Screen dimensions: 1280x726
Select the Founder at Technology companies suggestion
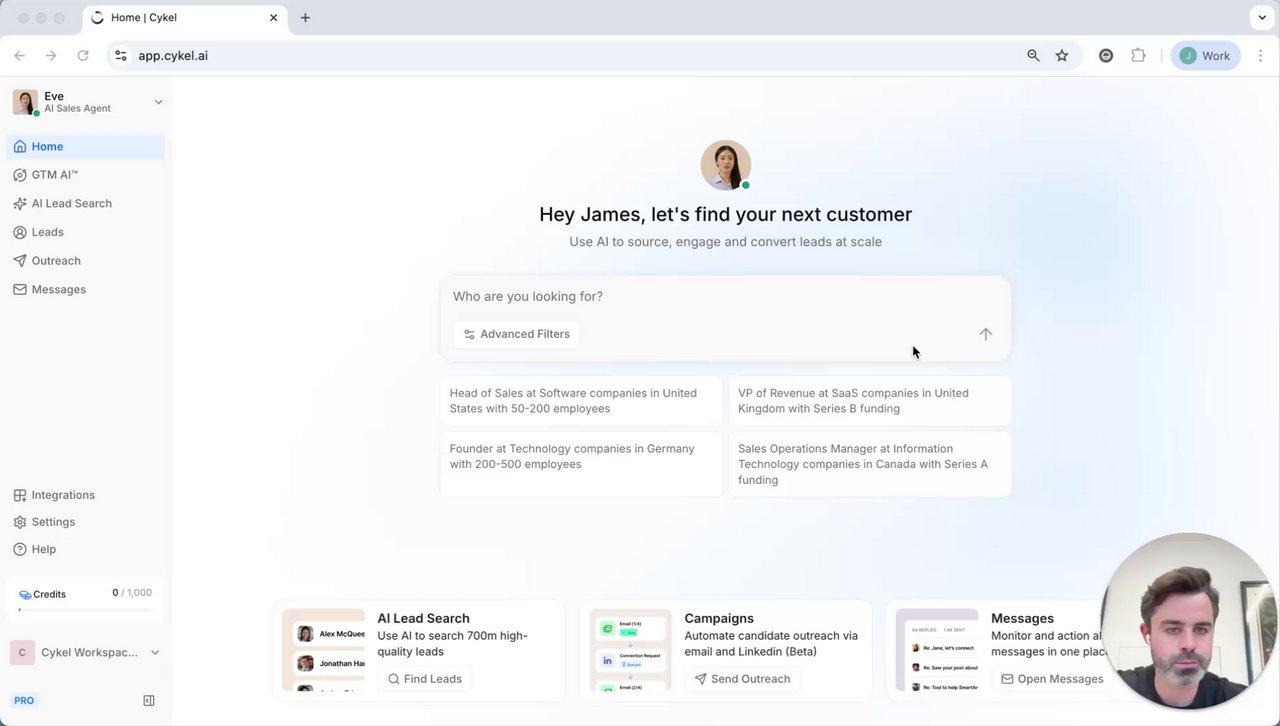point(581,464)
